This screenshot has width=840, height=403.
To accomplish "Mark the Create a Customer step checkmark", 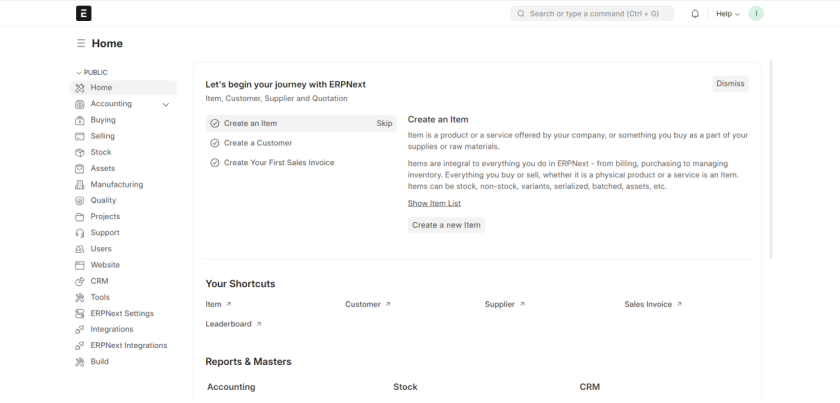I will click(x=214, y=143).
